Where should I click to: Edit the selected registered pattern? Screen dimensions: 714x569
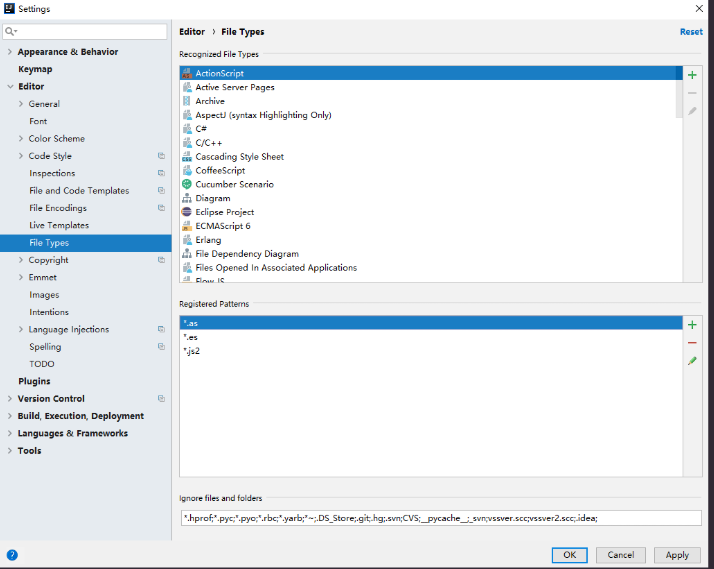coord(692,361)
